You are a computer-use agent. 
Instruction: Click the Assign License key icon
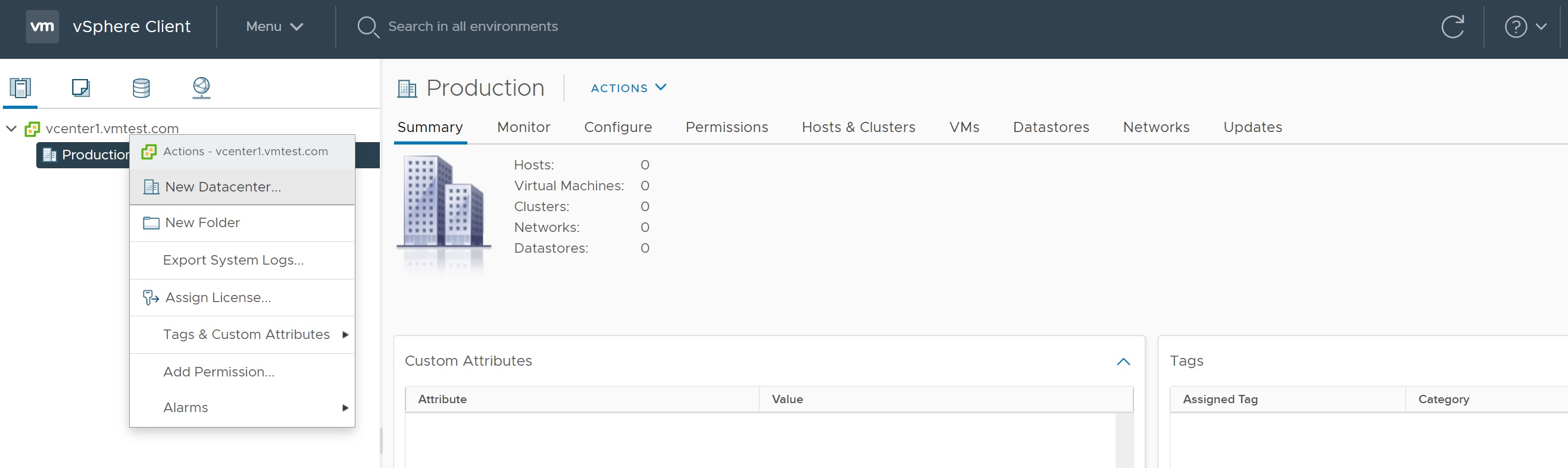151,297
